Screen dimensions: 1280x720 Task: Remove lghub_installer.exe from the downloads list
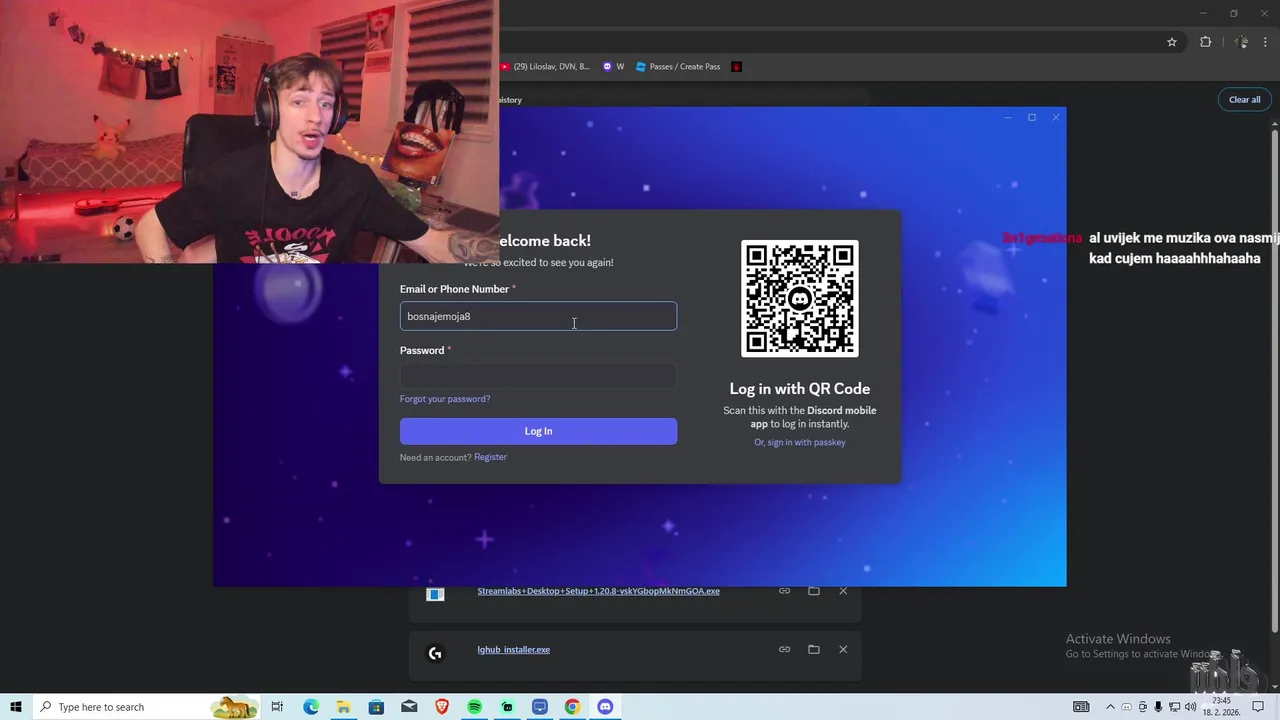tap(843, 649)
